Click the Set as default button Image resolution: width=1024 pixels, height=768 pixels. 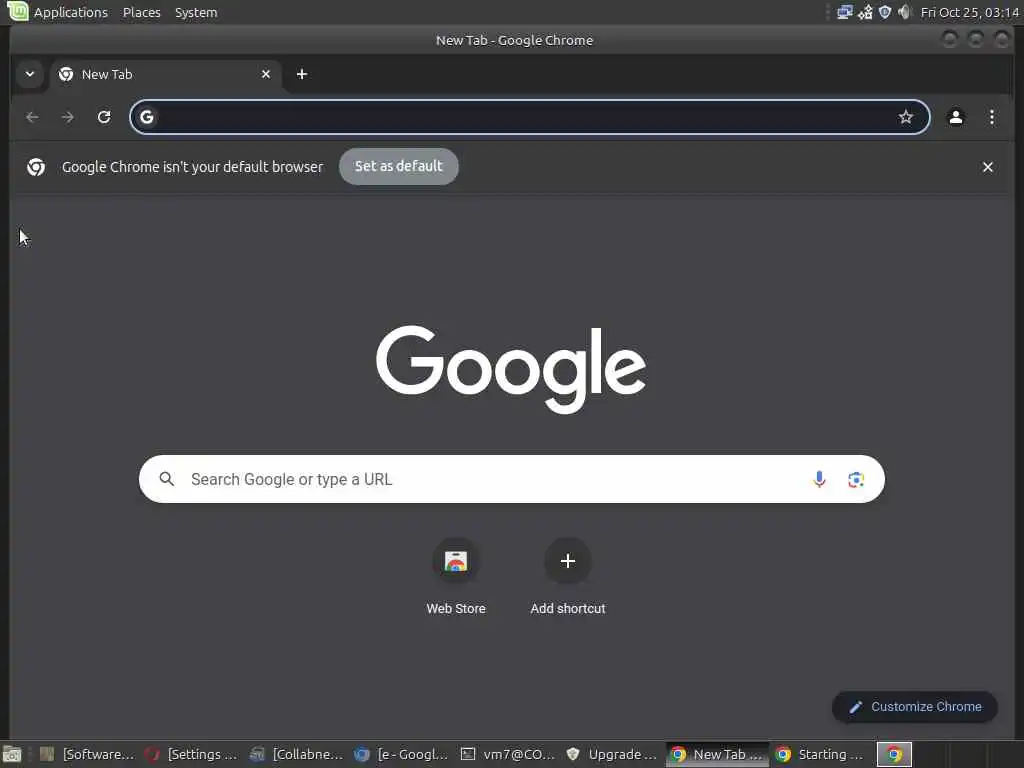click(x=398, y=167)
